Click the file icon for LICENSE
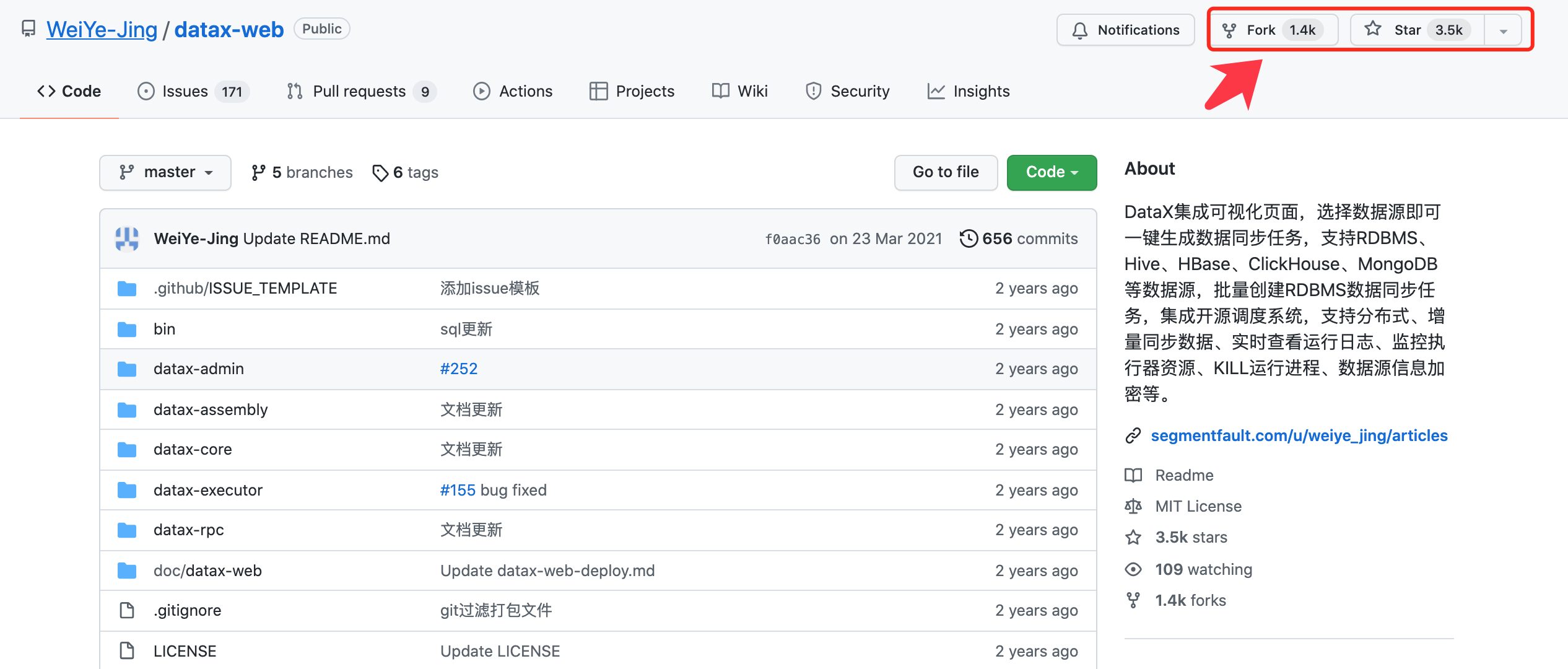This screenshot has width=1568, height=669. tap(126, 651)
